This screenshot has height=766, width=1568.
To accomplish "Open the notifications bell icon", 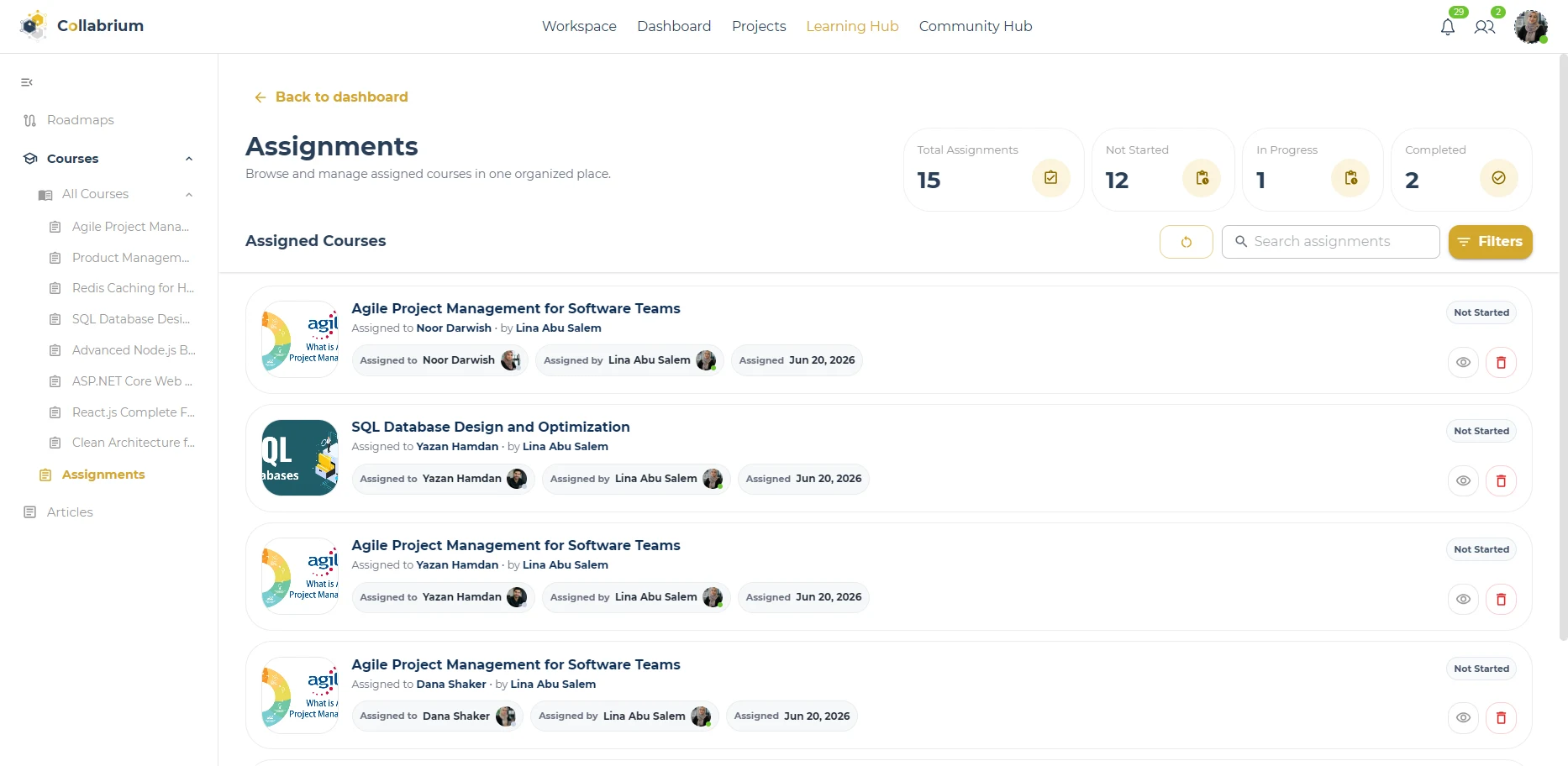I will coord(1448,27).
